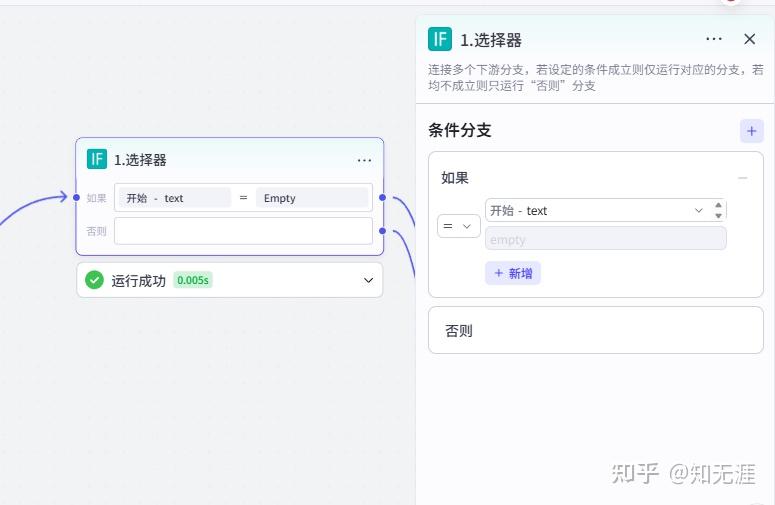The width and height of the screenshot is (775, 505).
Task: Click the empty 否则 field in the node
Action: pyautogui.click(x=243, y=231)
